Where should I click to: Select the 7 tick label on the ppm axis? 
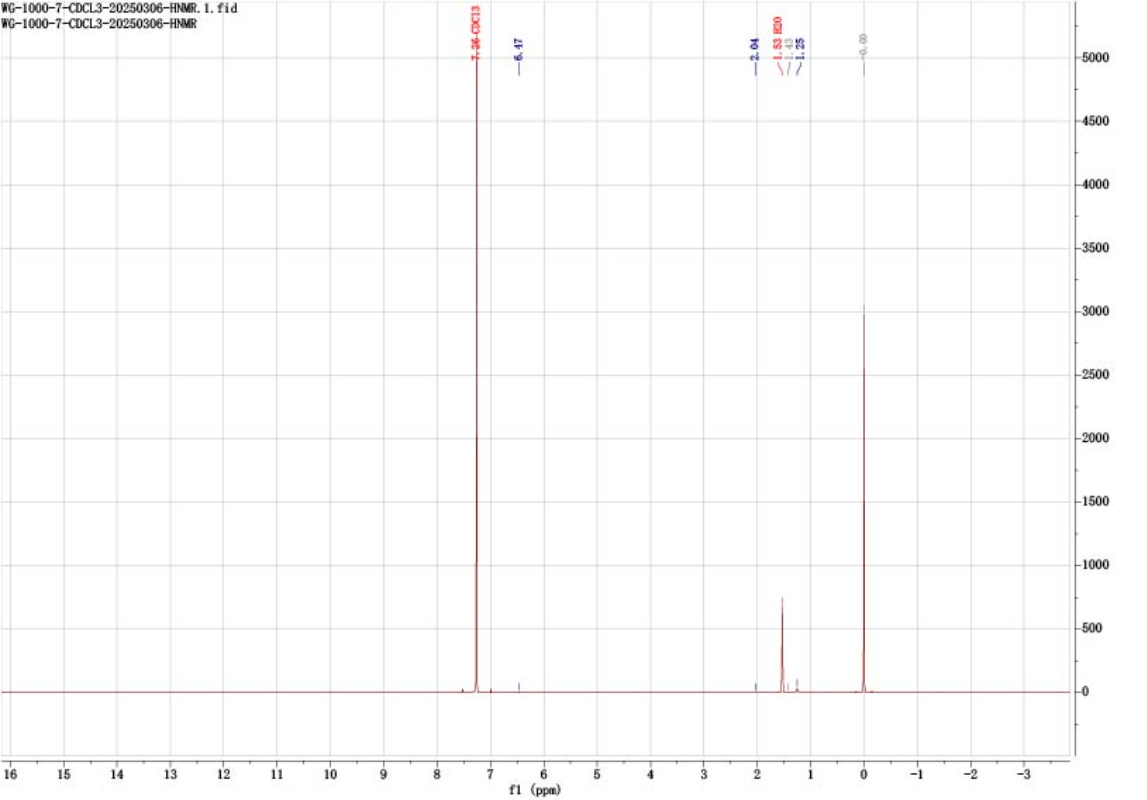tap(490, 774)
